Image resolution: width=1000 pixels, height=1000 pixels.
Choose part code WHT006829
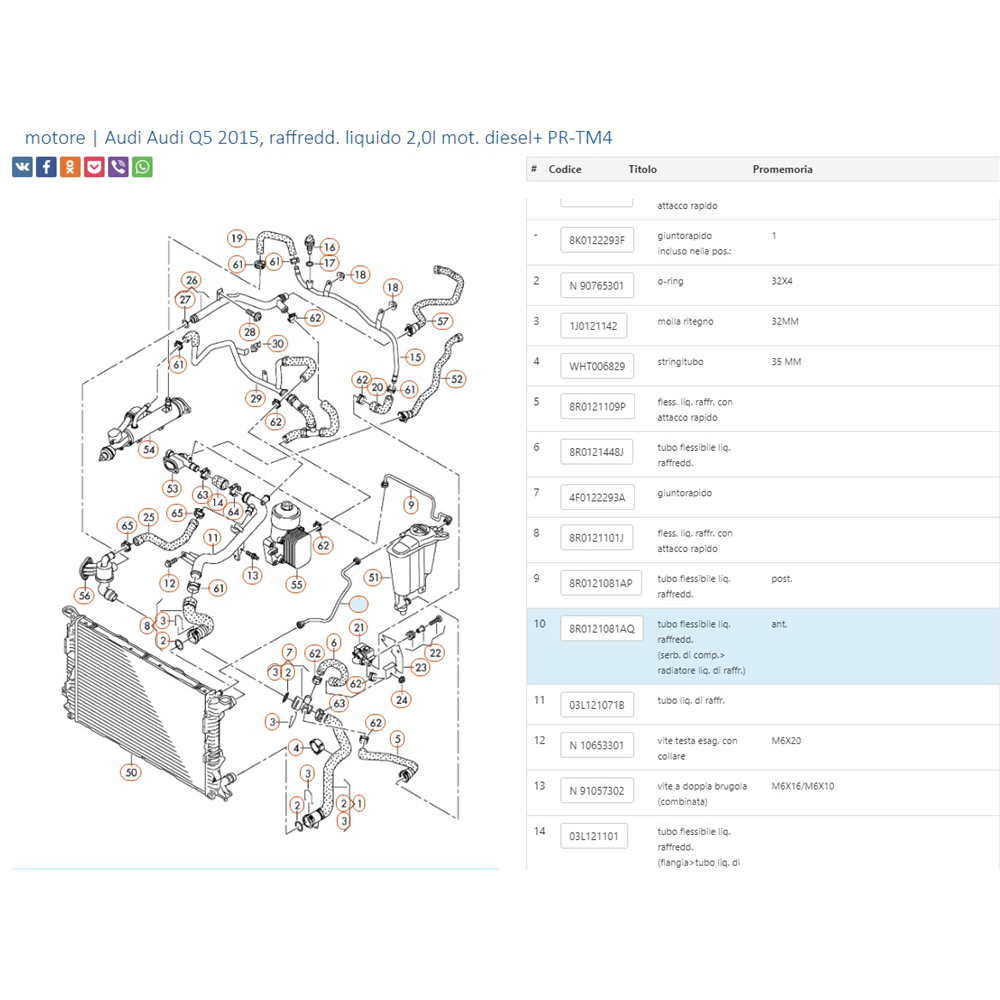(597, 366)
